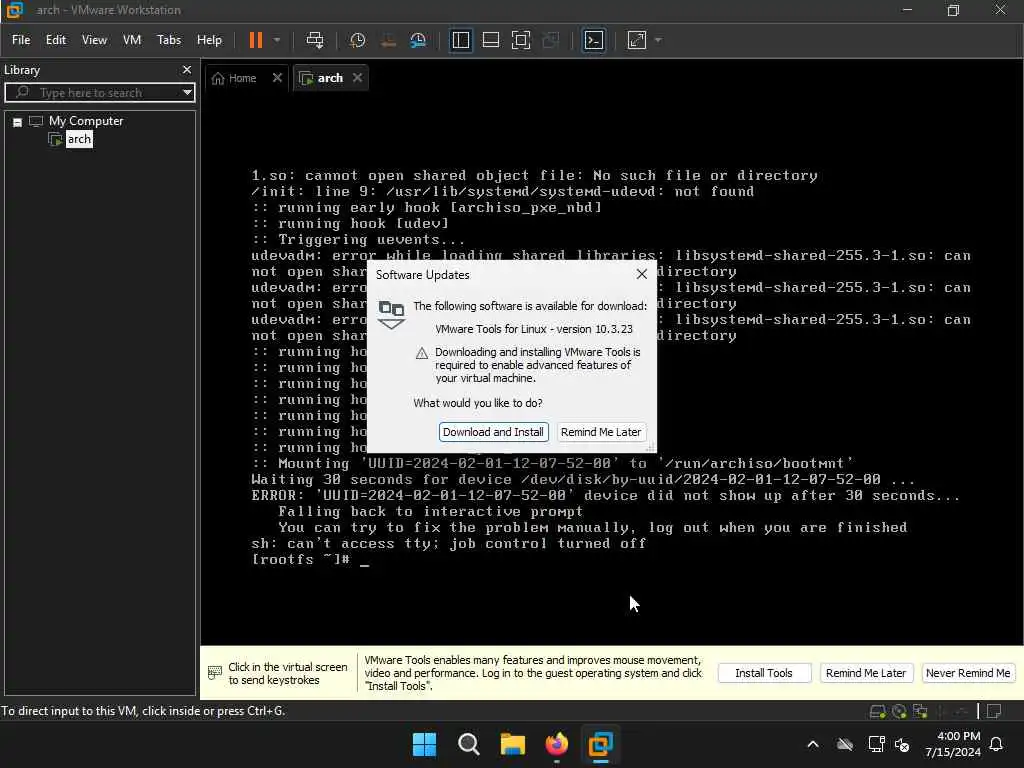Toggle the library sidebar view icon
Screen dimensions: 1024x768
[x=460, y=40]
